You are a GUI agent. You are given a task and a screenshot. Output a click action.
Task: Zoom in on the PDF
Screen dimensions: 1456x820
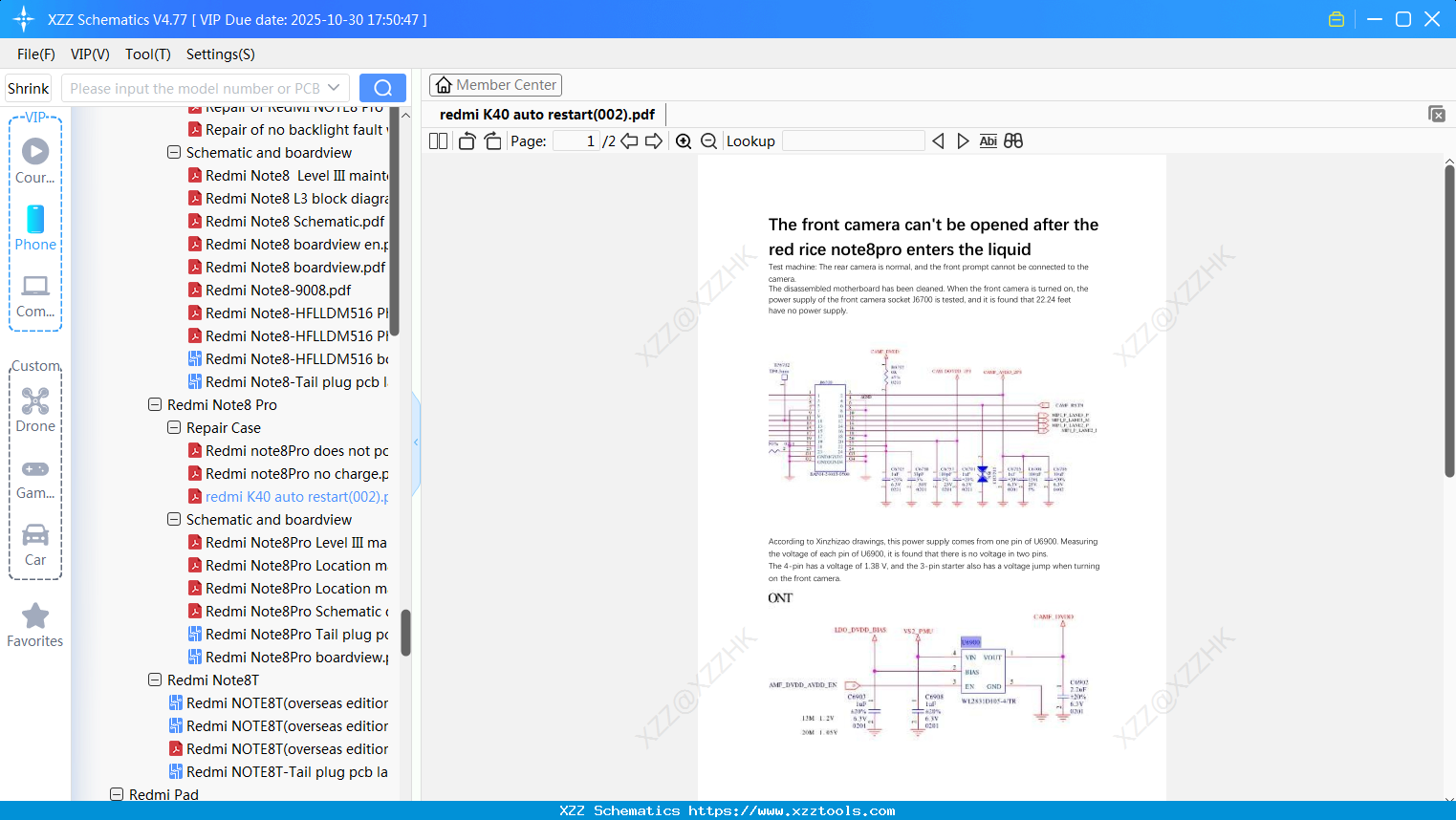(684, 141)
